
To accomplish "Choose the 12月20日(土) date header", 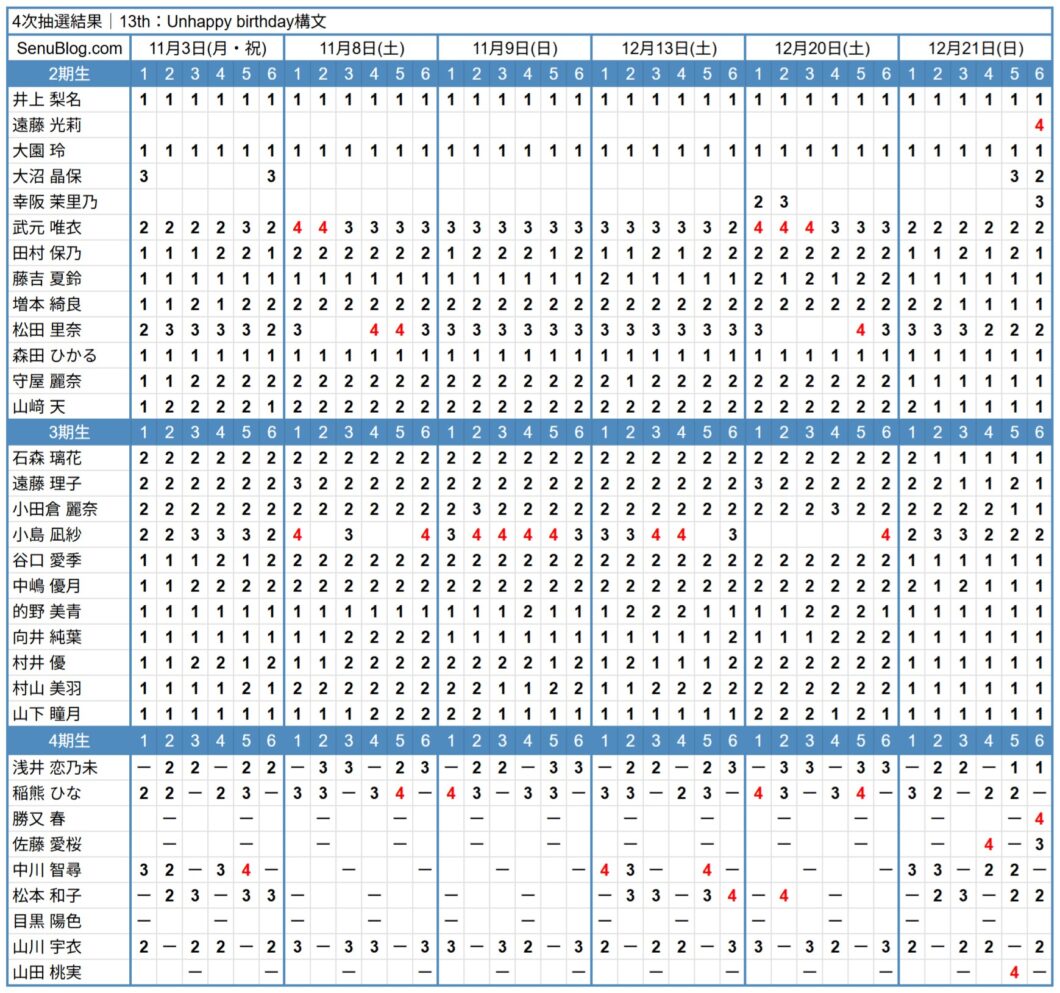I will pos(822,48).
